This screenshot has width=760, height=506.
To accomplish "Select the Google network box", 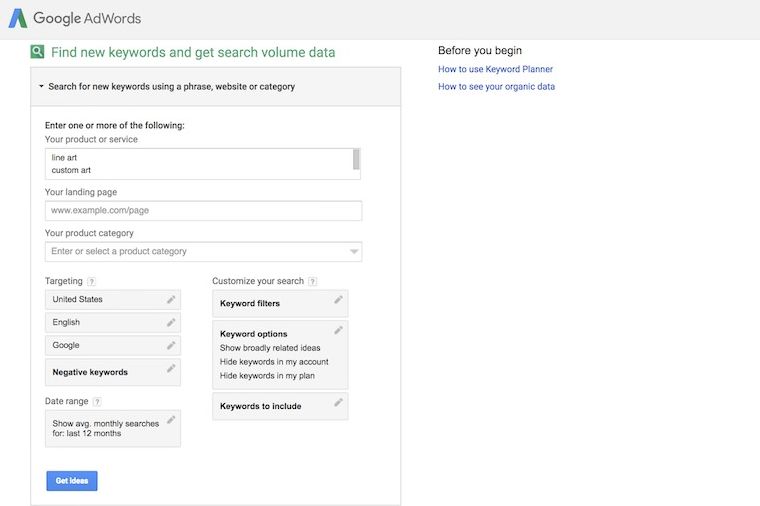I will [x=113, y=345].
